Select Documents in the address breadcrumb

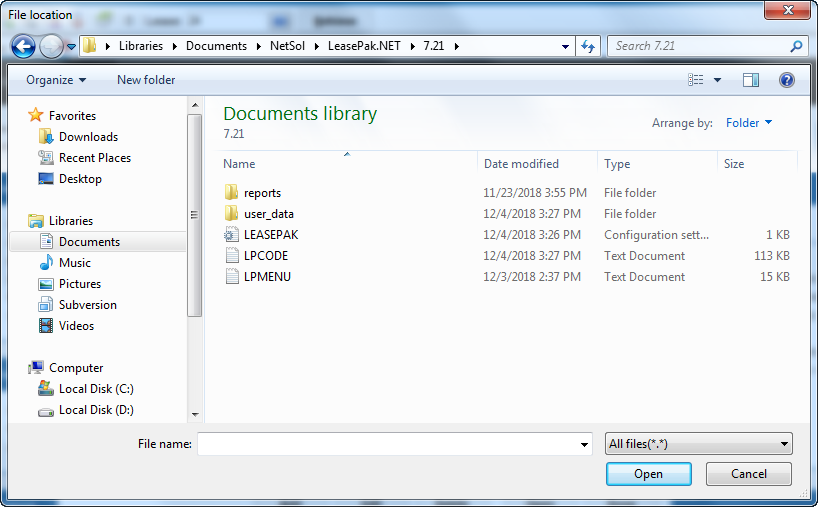216,46
